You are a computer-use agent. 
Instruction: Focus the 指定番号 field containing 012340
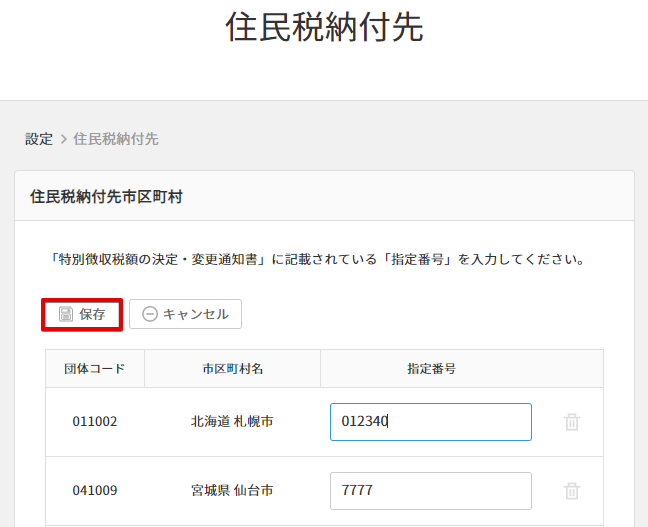pyautogui.click(x=430, y=422)
